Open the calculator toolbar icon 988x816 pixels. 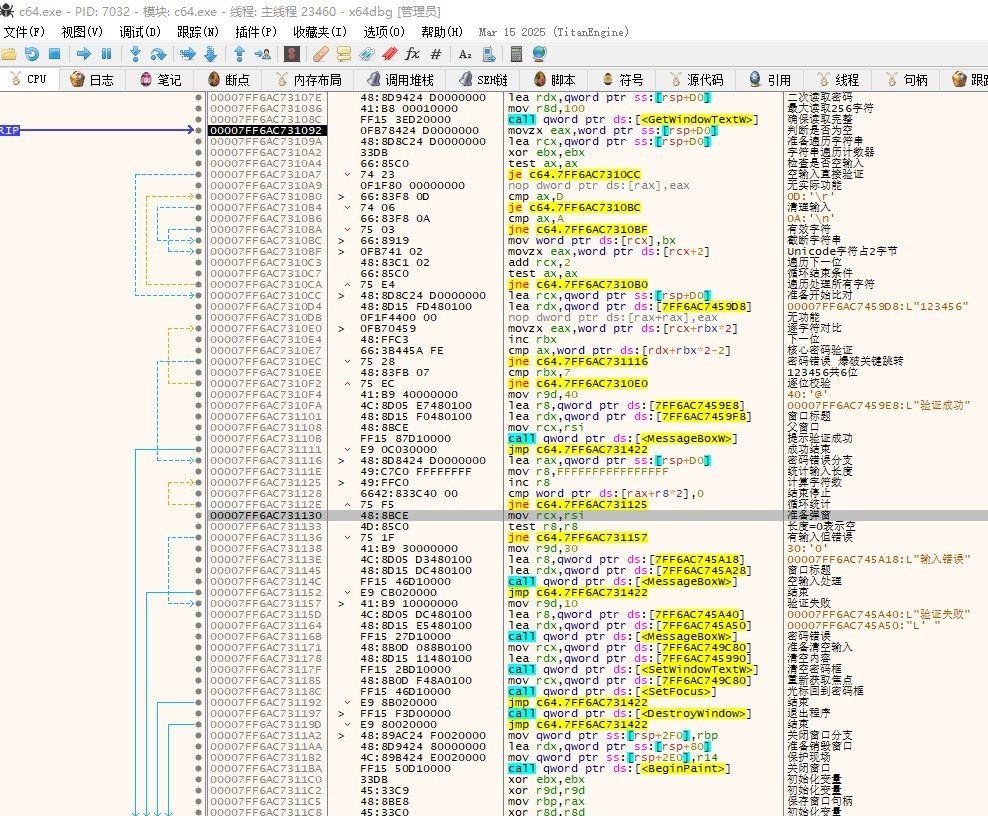pyautogui.click(x=517, y=54)
